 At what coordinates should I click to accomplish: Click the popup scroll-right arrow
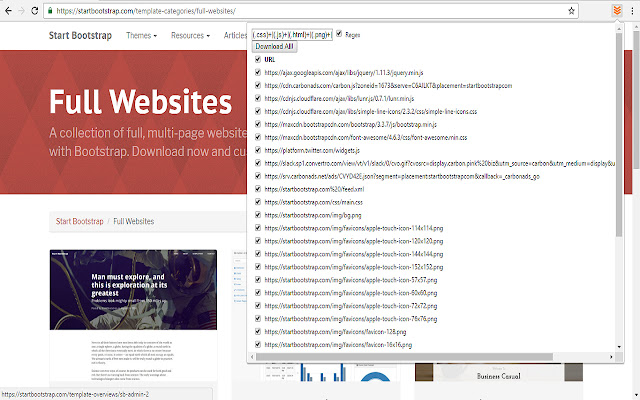pos(611,357)
